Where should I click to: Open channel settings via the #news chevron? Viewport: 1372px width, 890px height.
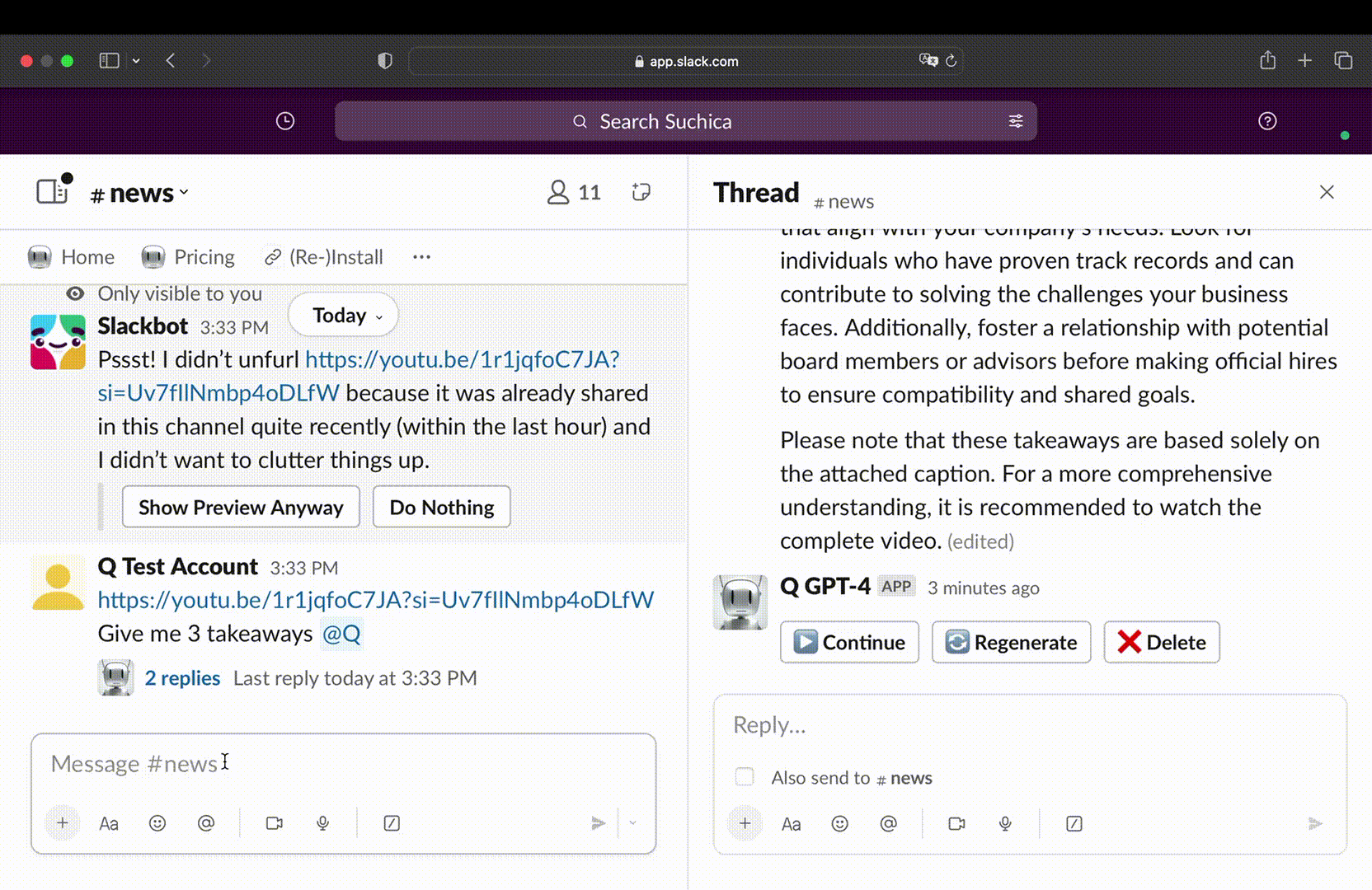(x=183, y=193)
